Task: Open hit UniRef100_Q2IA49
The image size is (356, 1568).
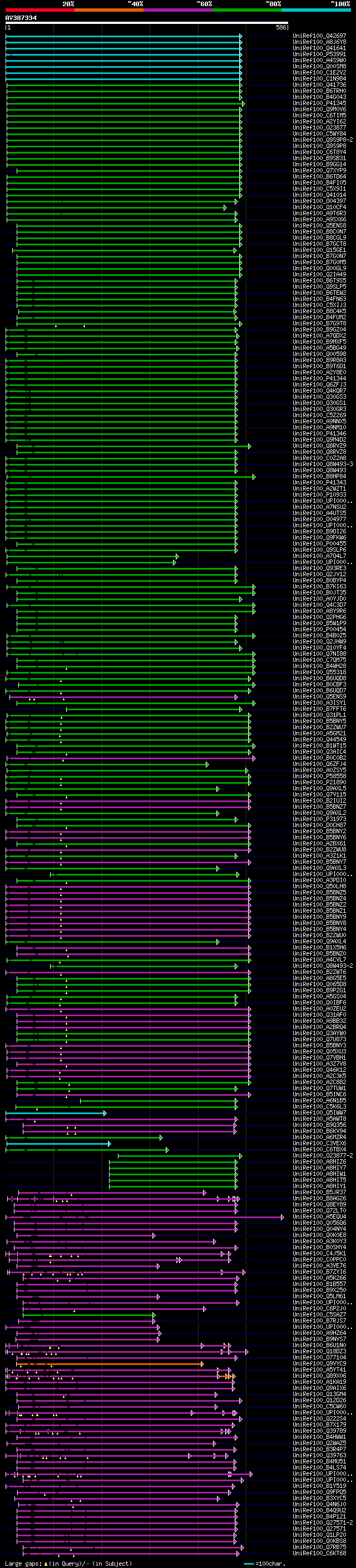Action: tap(319, 275)
